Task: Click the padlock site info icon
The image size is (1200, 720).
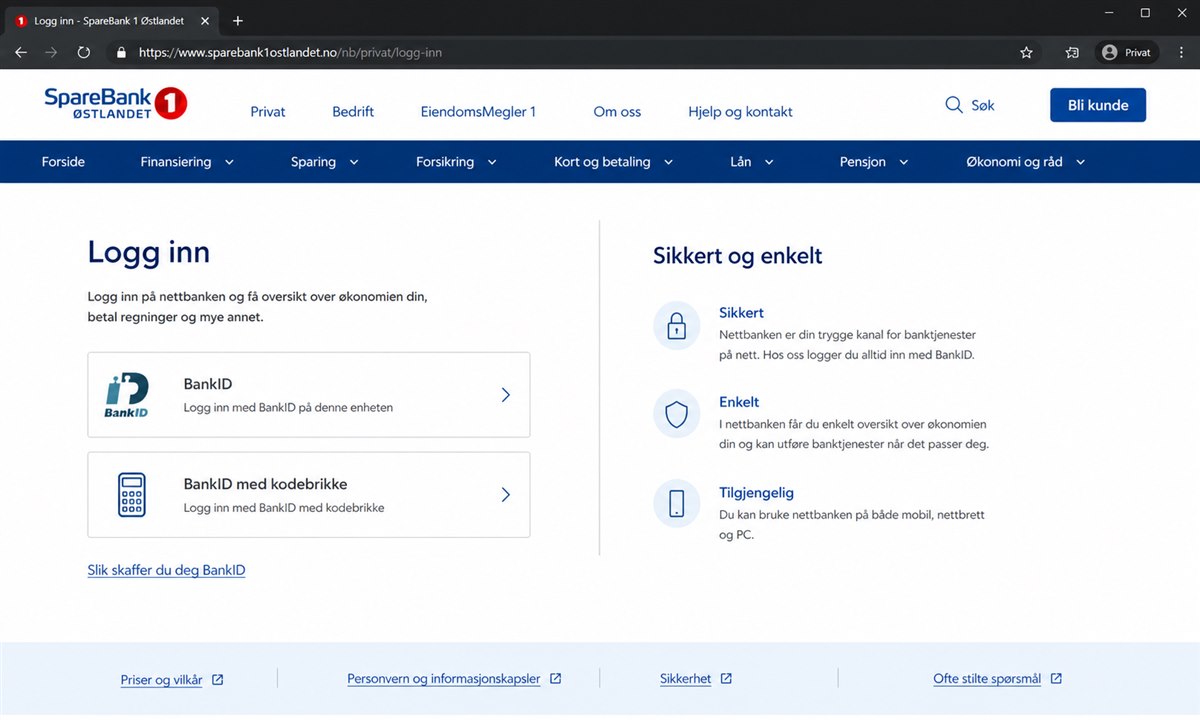Action: point(121,53)
